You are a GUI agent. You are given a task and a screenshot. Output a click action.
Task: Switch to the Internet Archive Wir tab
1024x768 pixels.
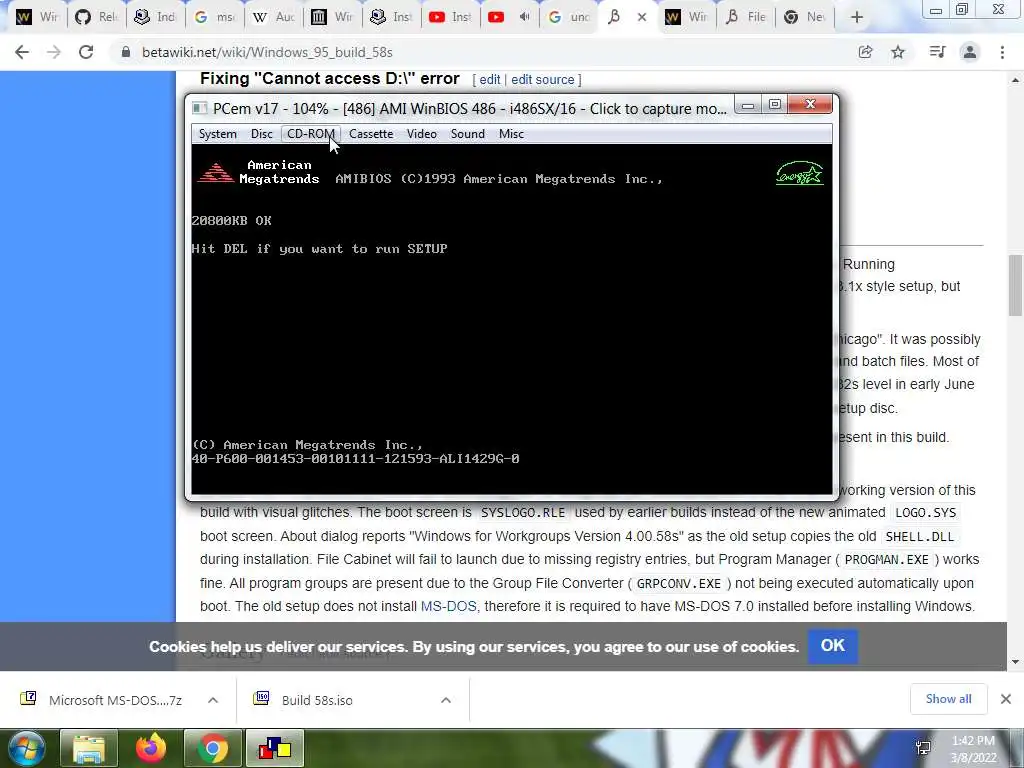tap(334, 17)
